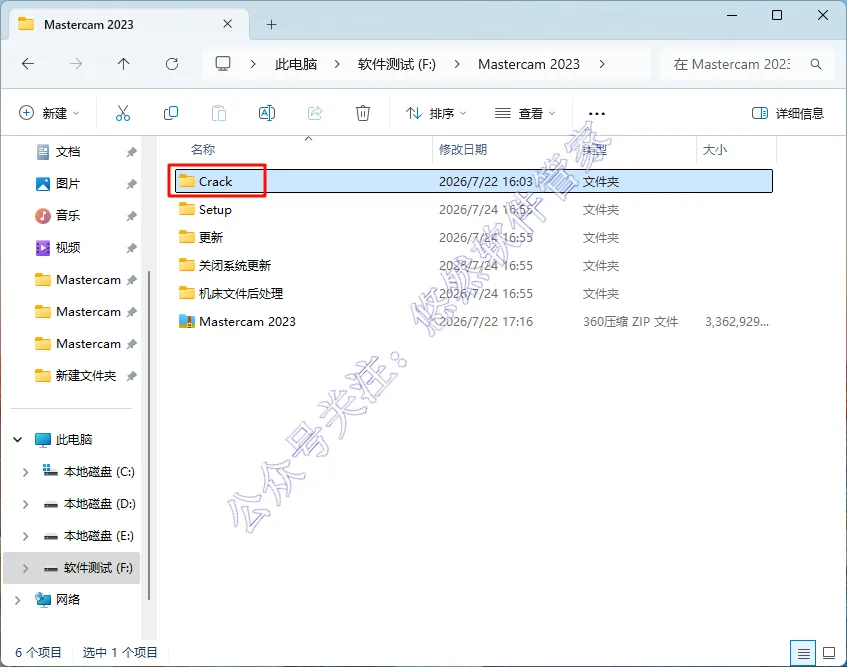This screenshot has width=847, height=667.
Task: Select 此电脑 in navigation tree
Action: [73, 440]
